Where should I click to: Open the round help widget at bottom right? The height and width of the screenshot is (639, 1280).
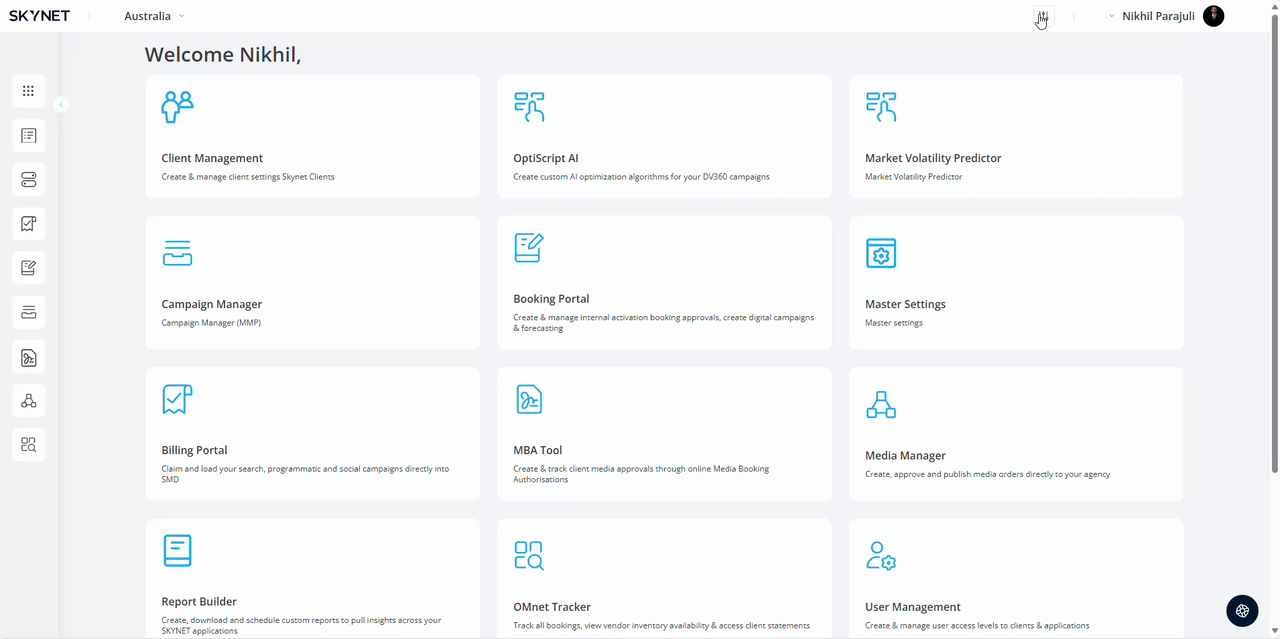click(x=1242, y=611)
